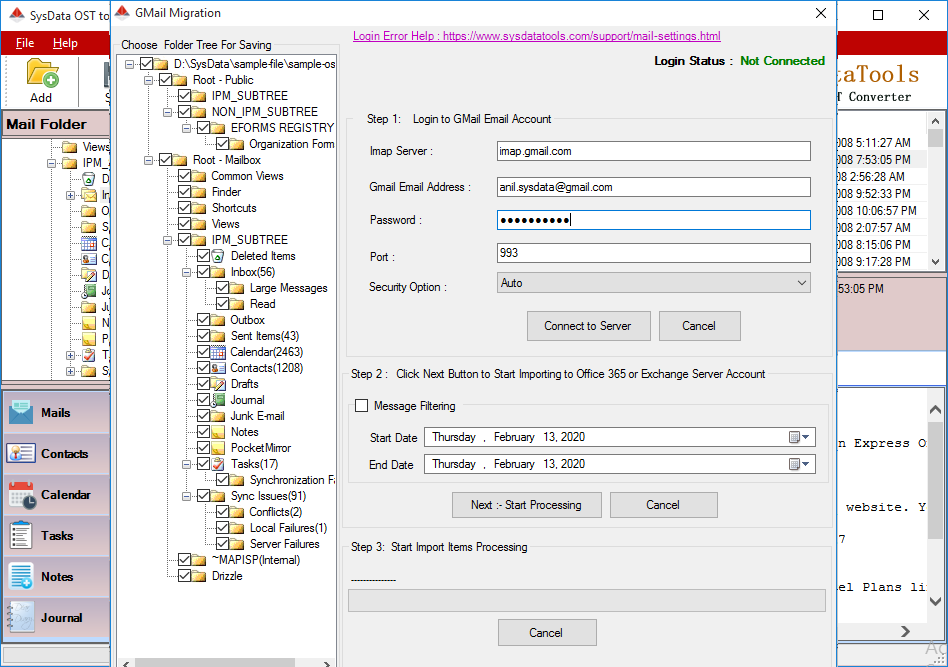Click the Junk E-mail folder icon

(218, 416)
